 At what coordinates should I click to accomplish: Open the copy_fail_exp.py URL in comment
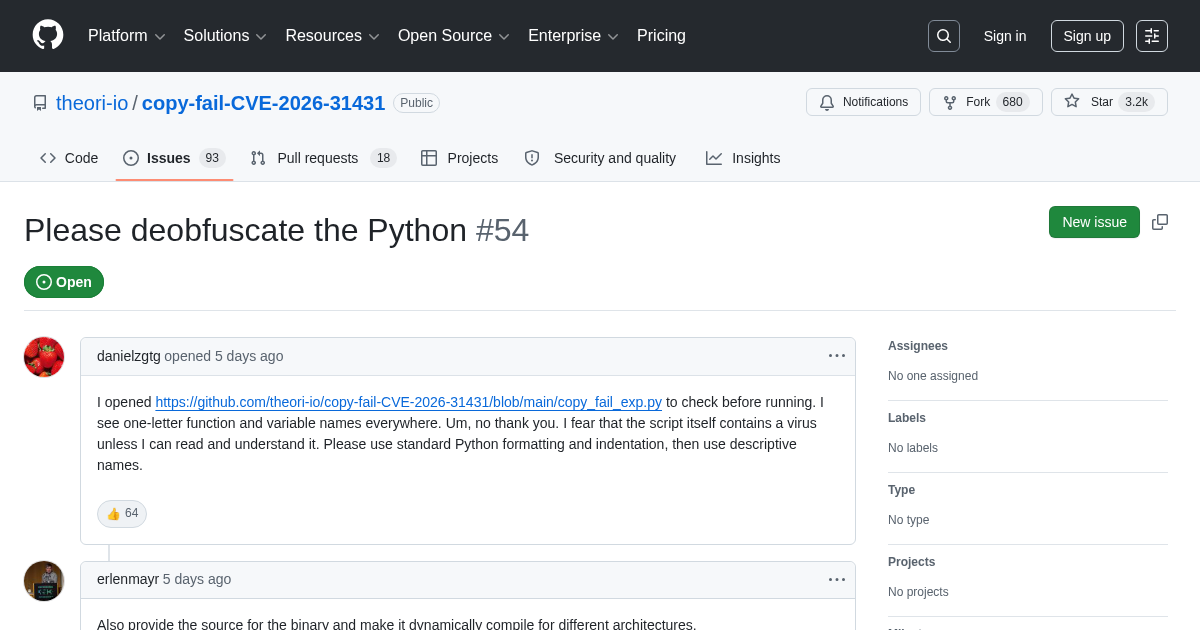[x=408, y=402]
